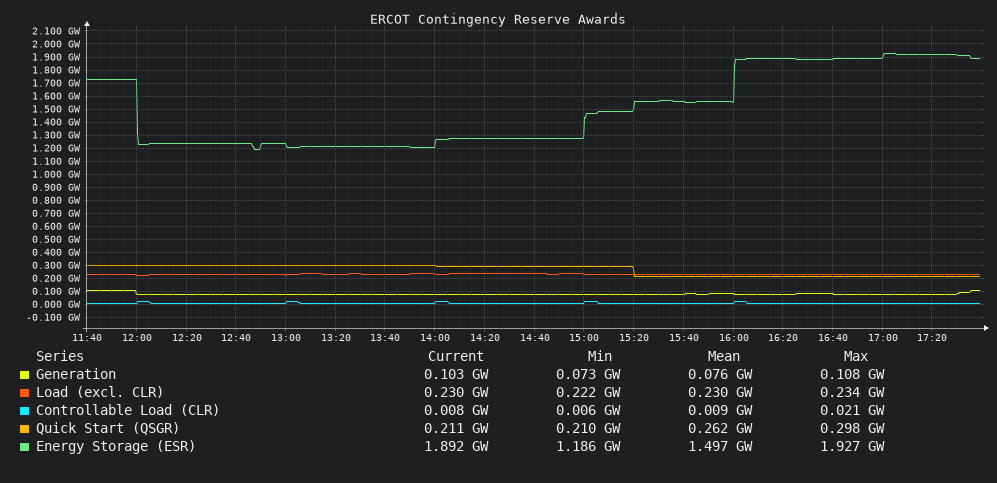Click the Max column header
997x483 pixels.
point(855,356)
